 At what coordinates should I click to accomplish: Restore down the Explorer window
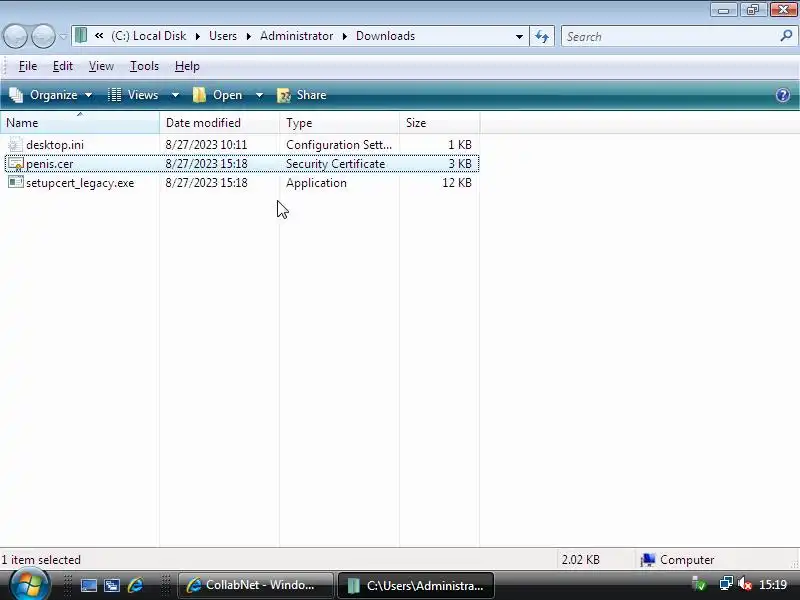point(753,9)
